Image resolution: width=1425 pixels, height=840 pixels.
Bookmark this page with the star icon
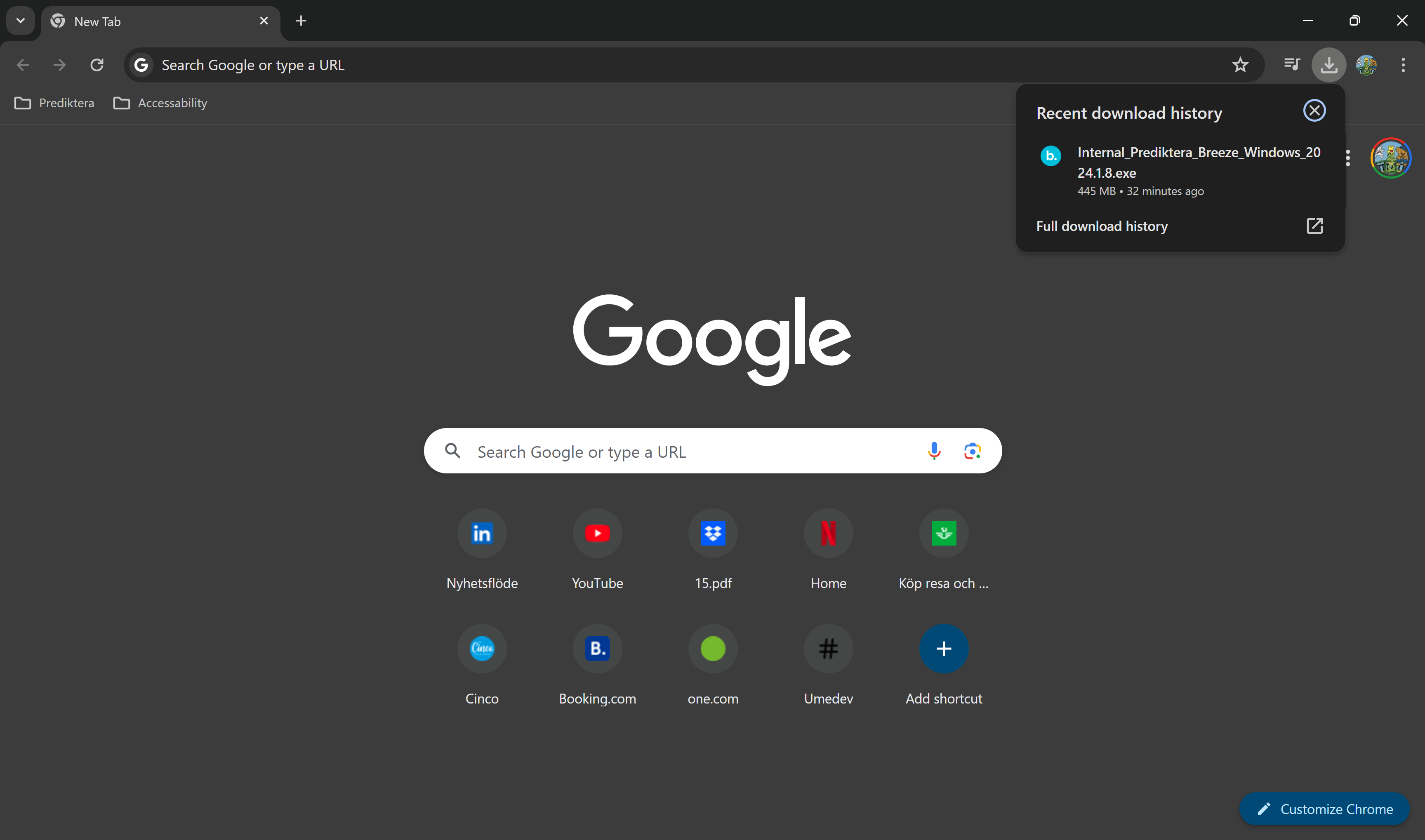tap(1240, 64)
